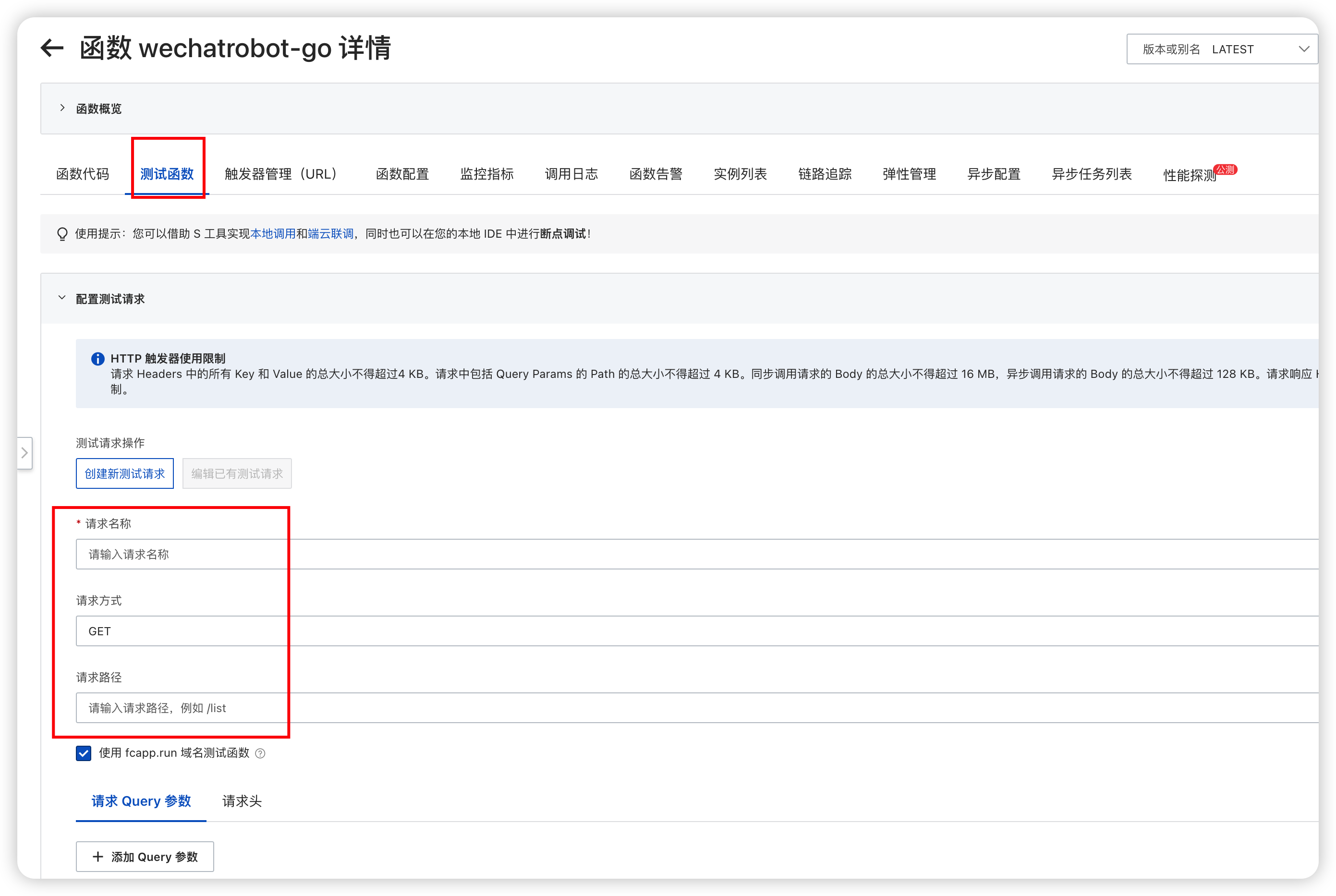The width and height of the screenshot is (1336, 896).
Task: Click the lightbulb usage tip icon
Action: [x=62, y=234]
